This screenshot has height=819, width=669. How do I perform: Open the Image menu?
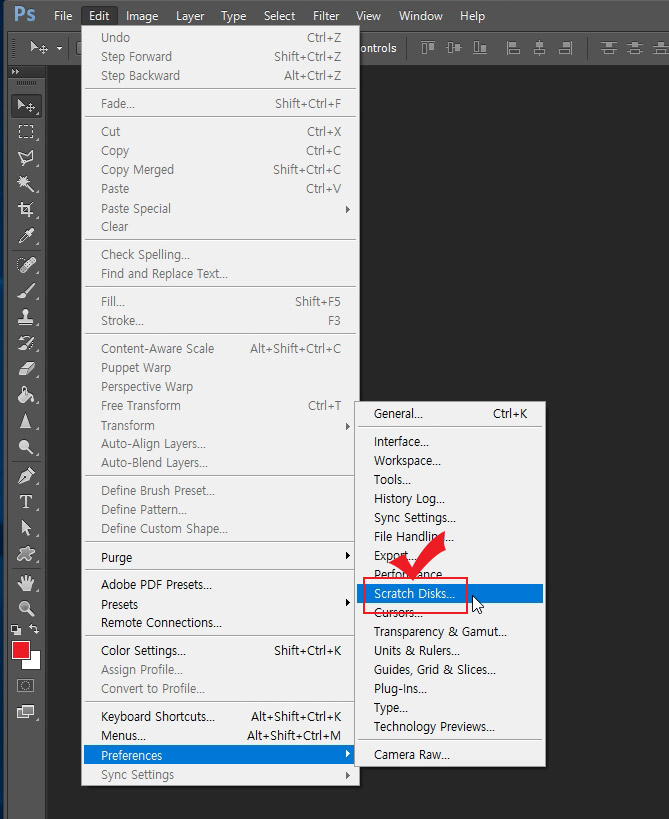point(142,16)
